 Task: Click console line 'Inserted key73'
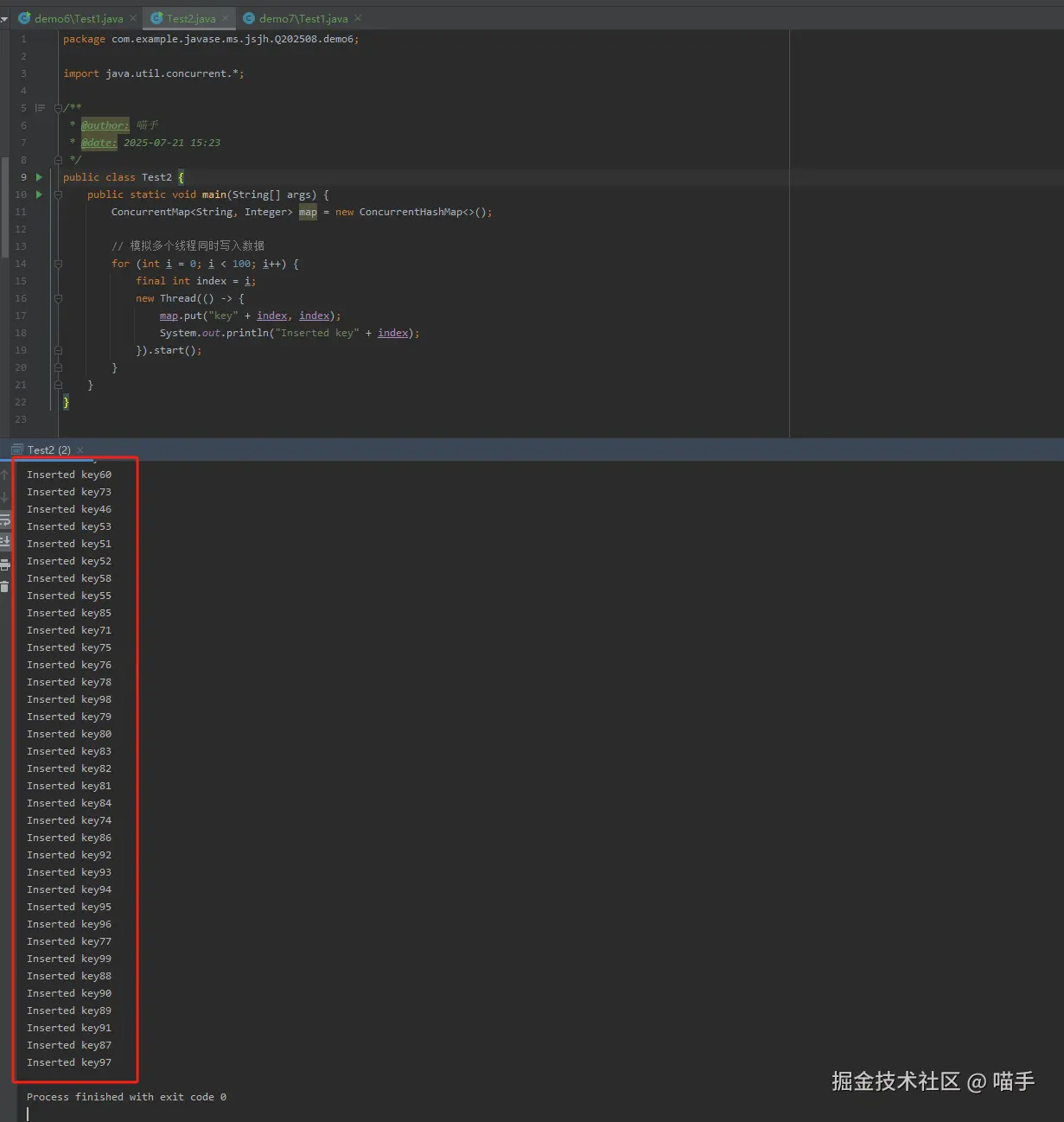pyautogui.click(x=69, y=492)
